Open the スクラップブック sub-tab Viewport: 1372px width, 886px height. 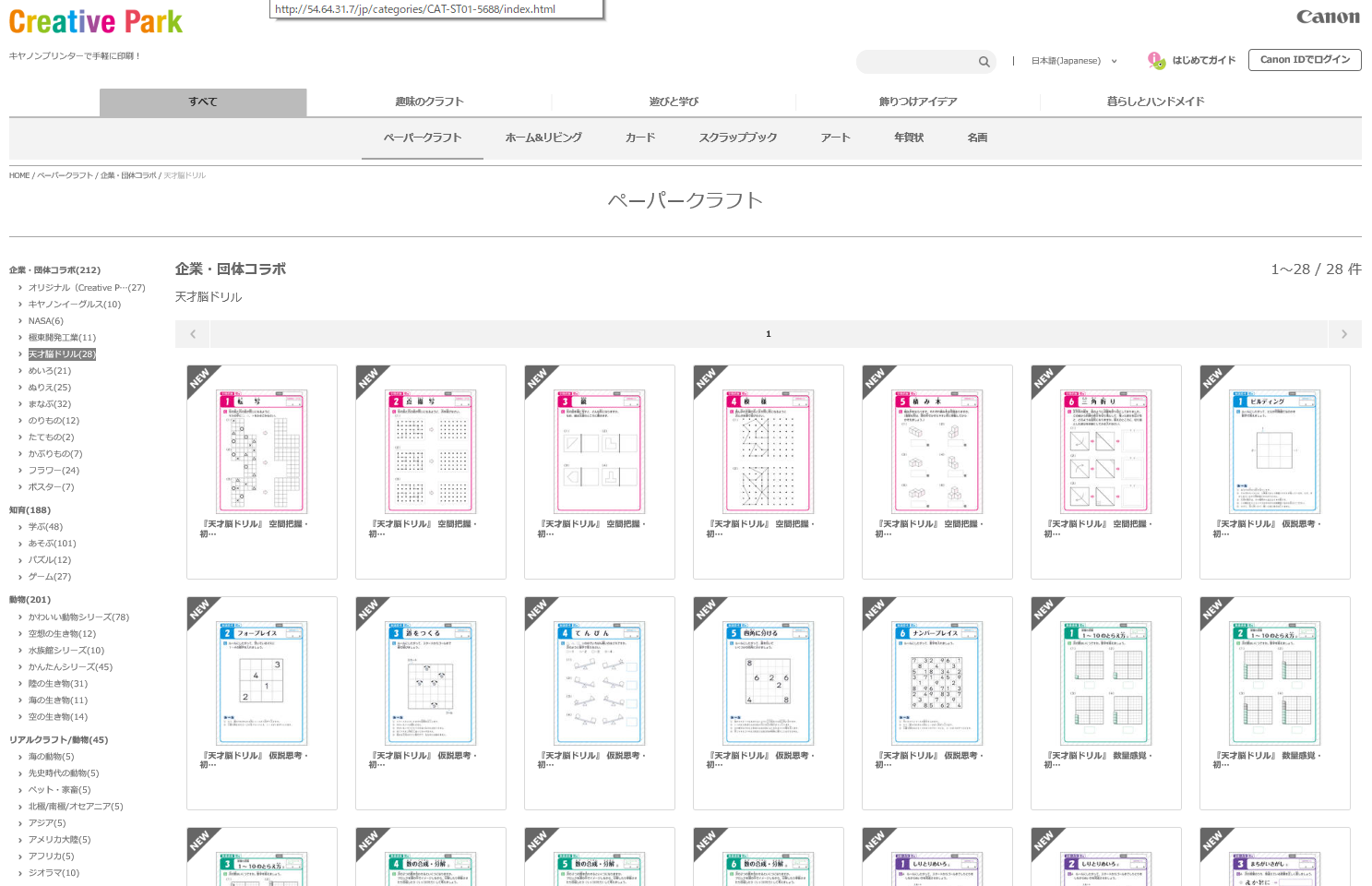[x=738, y=138]
